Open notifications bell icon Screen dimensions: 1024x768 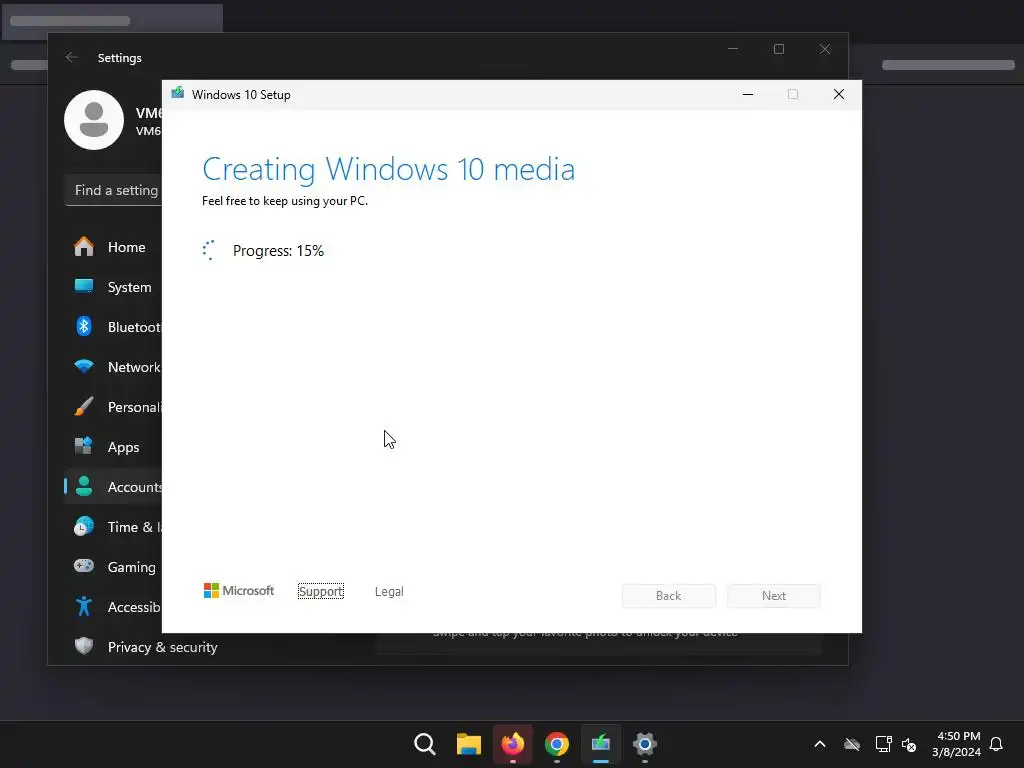click(x=996, y=744)
